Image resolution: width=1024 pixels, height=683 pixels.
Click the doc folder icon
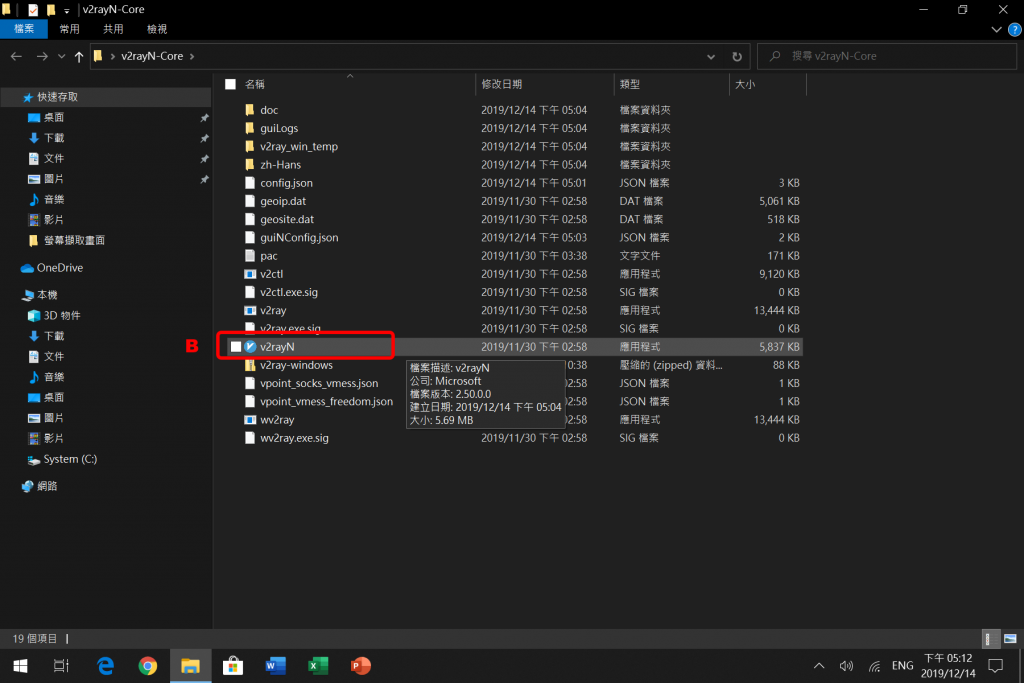(250, 110)
